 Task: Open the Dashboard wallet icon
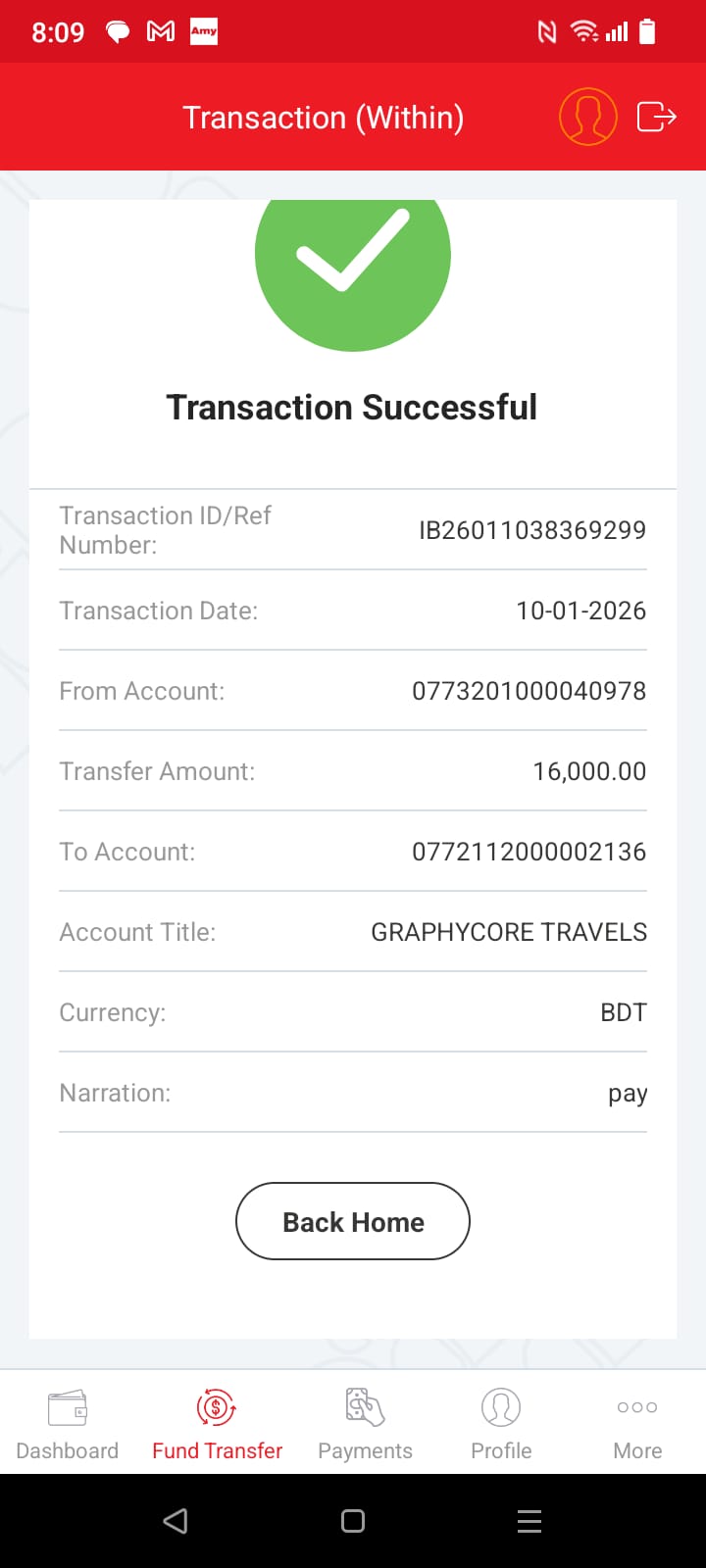[68, 1408]
